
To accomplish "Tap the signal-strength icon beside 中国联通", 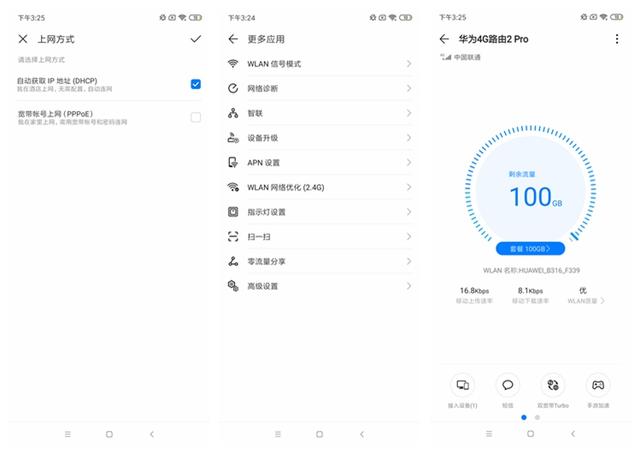I will pyautogui.click(x=445, y=57).
